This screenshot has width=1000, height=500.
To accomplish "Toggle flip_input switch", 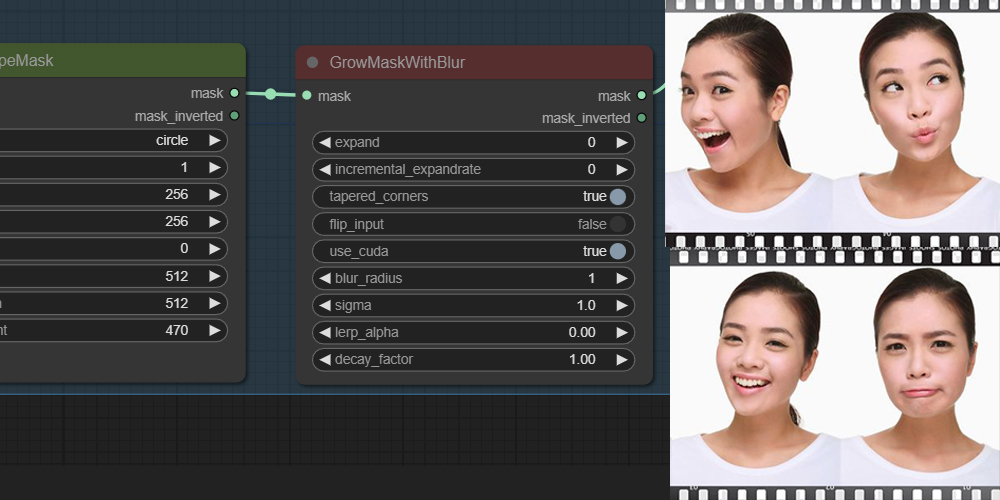I will (617, 224).
